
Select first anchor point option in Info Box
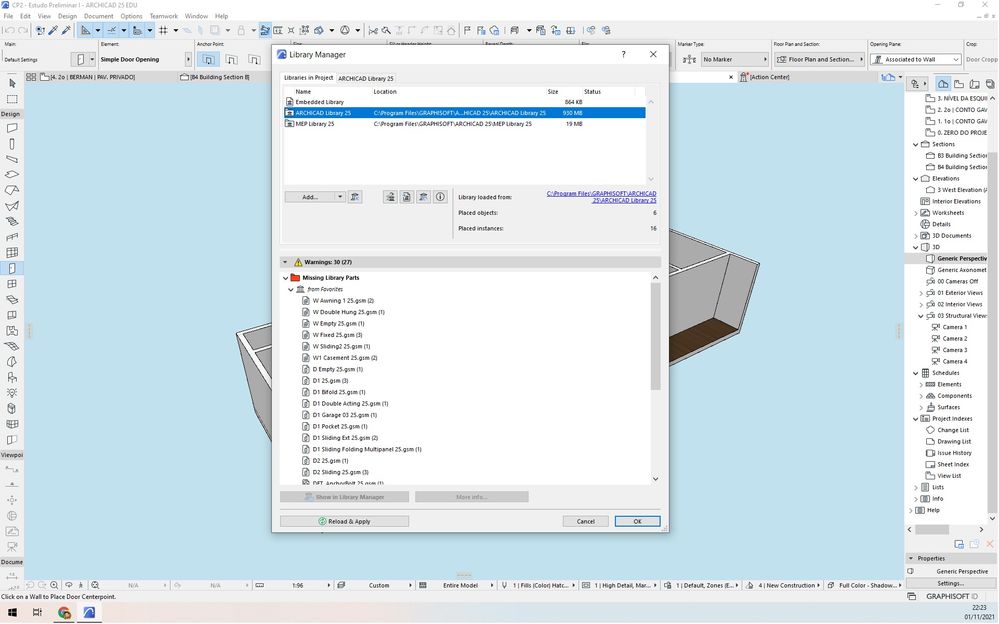click(208, 59)
